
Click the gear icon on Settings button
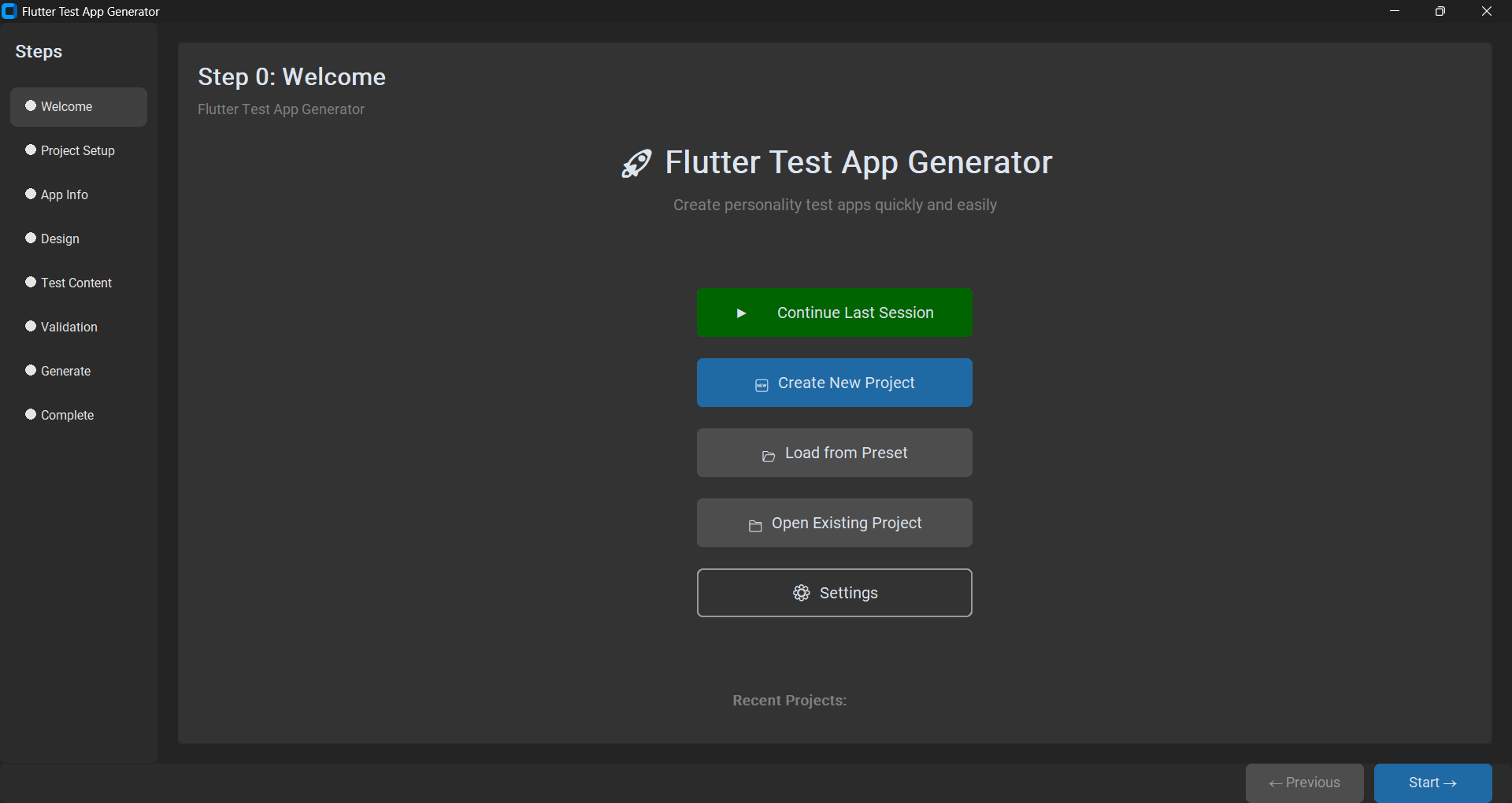[x=802, y=593]
